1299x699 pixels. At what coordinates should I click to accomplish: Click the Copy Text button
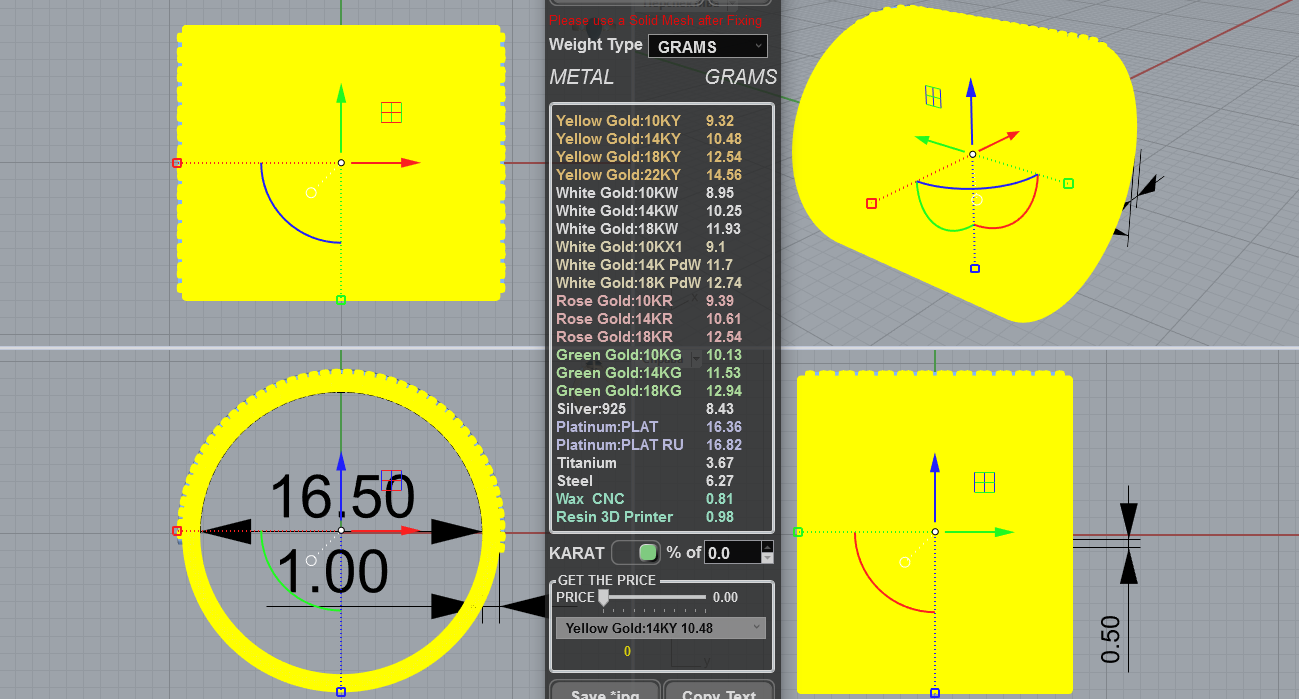click(x=720, y=691)
